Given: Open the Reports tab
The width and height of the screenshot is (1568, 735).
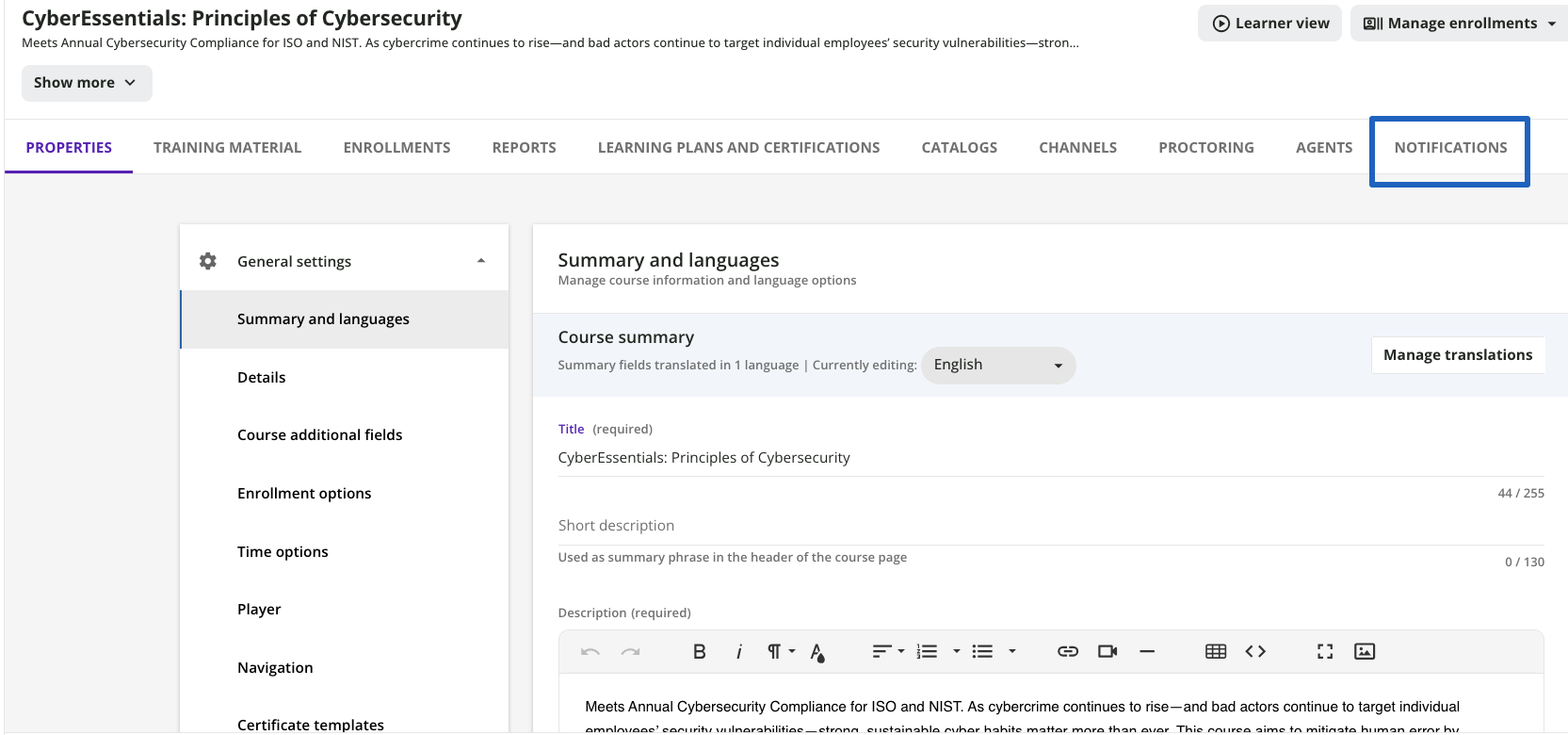Looking at the screenshot, I should point(524,147).
